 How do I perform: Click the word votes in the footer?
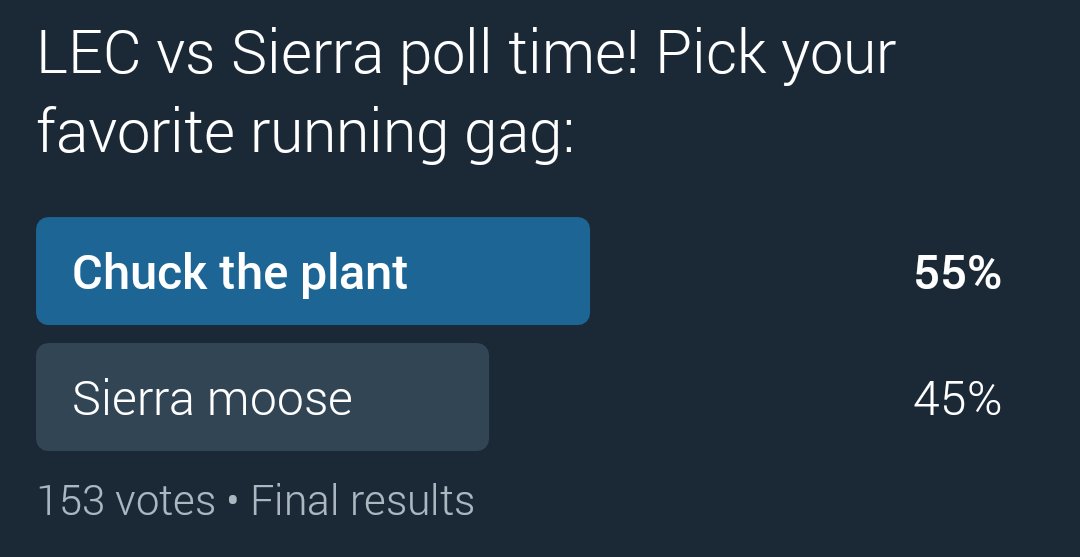(x=165, y=502)
